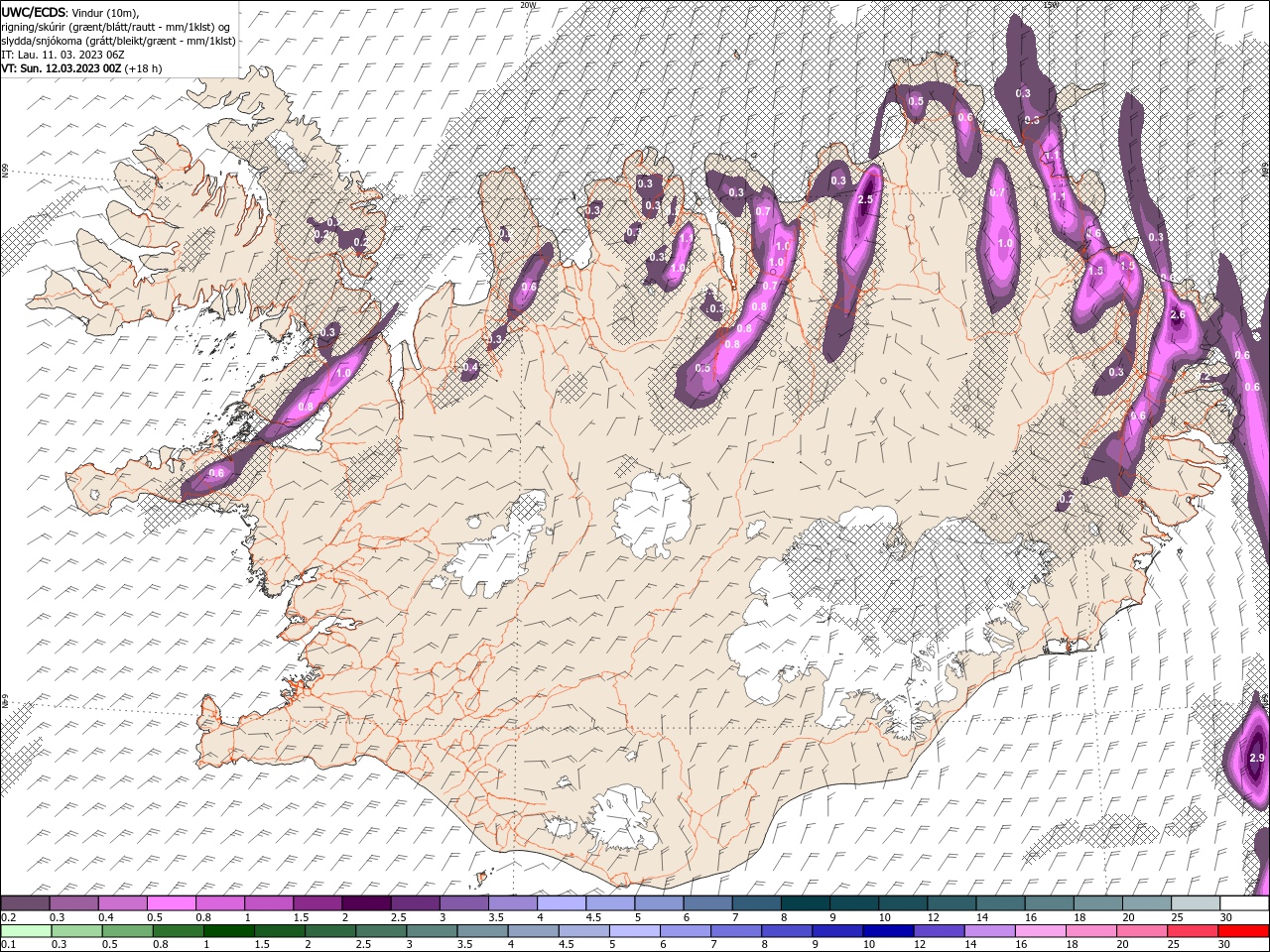Select the upper legend swatch starting at 0.4
The image size is (1270, 952).
pyautogui.click(x=122, y=903)
